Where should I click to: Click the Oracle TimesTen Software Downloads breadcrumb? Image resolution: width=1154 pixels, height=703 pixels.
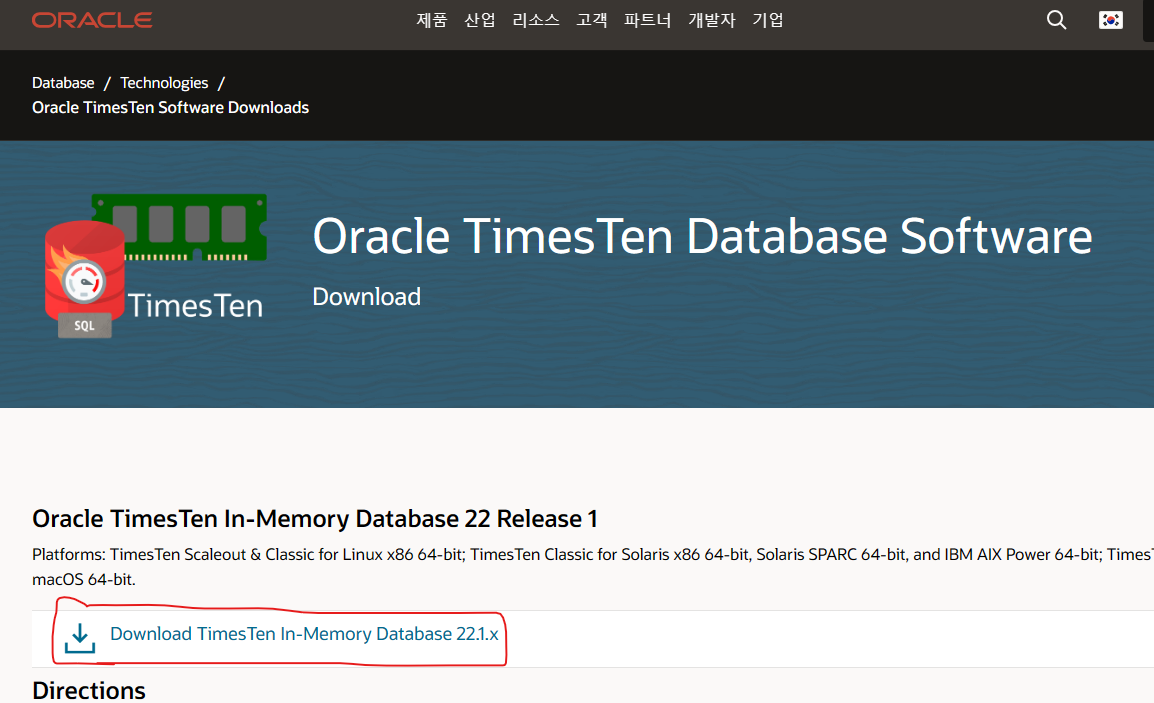tap(170, 107)
